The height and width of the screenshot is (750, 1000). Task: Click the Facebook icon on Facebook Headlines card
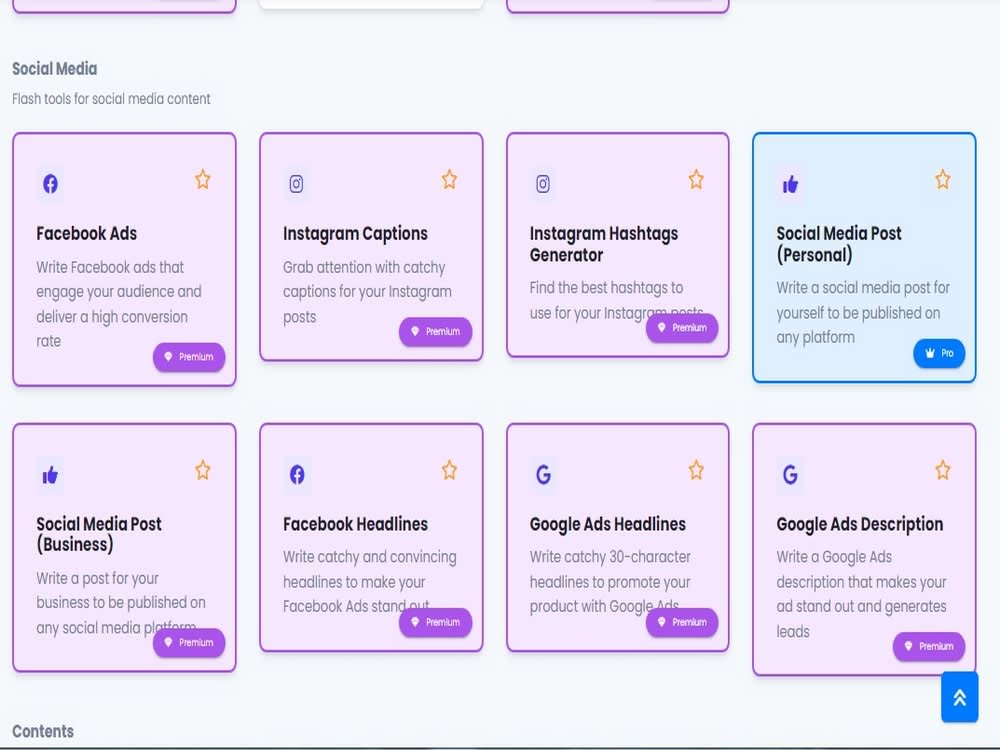click(297, 474)
